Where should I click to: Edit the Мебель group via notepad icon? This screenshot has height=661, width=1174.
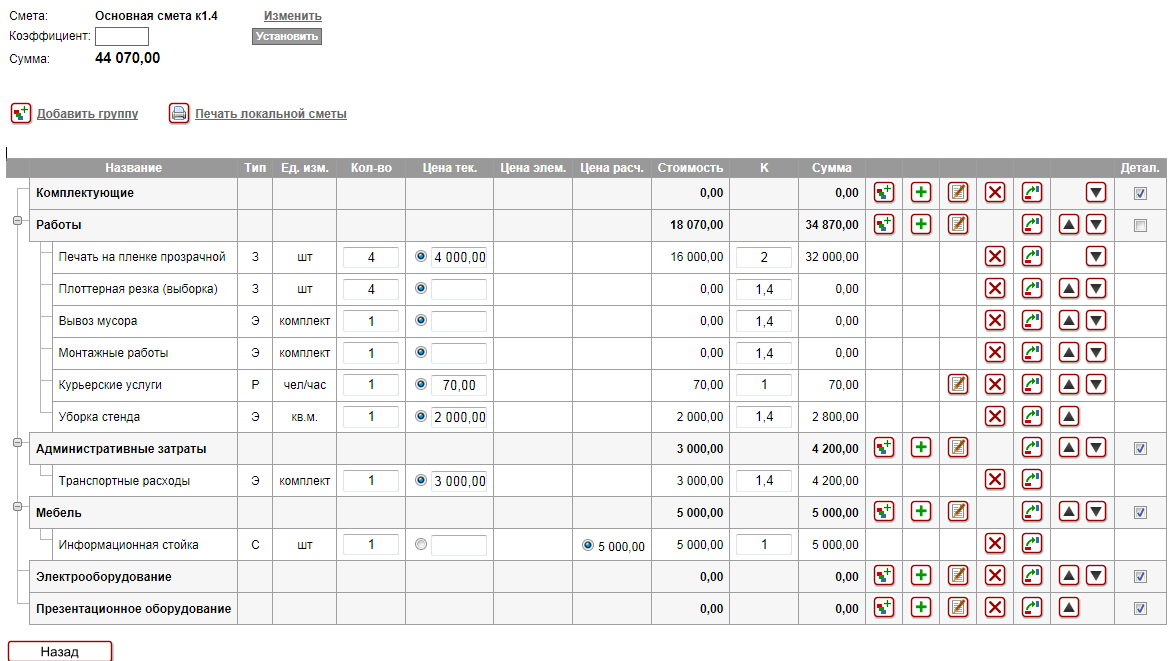coord(958,513)
